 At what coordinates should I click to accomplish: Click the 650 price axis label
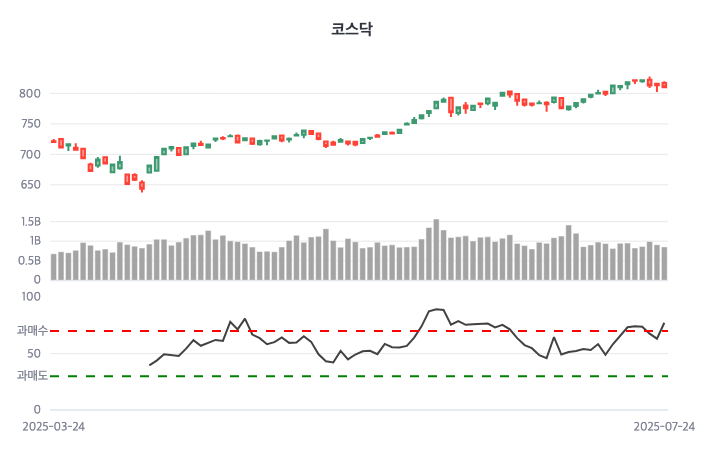pyautogui.click(x=30, y=185)
